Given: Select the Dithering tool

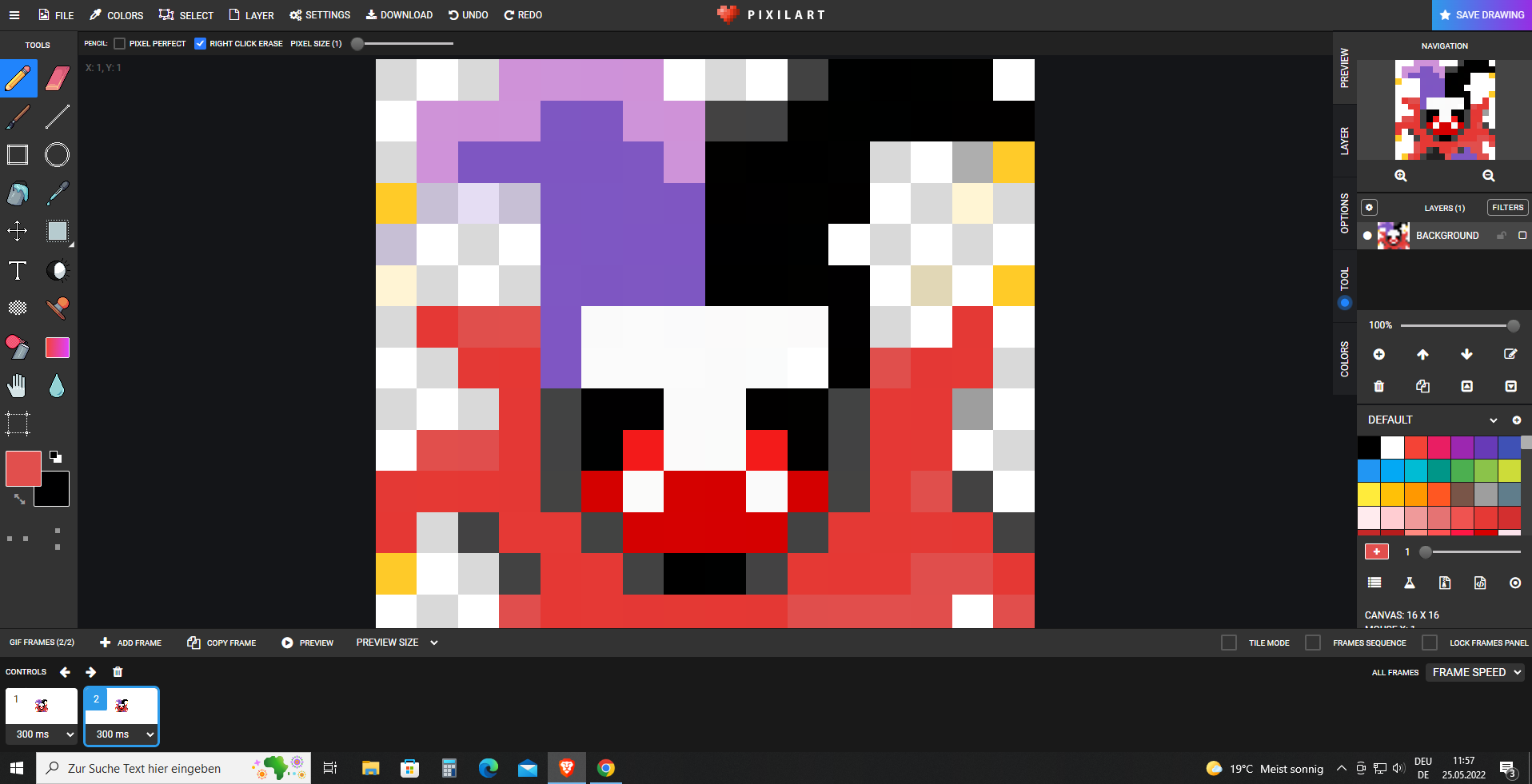Looking at the screenshot, I should pyautogui.click(x=18, y=308).
